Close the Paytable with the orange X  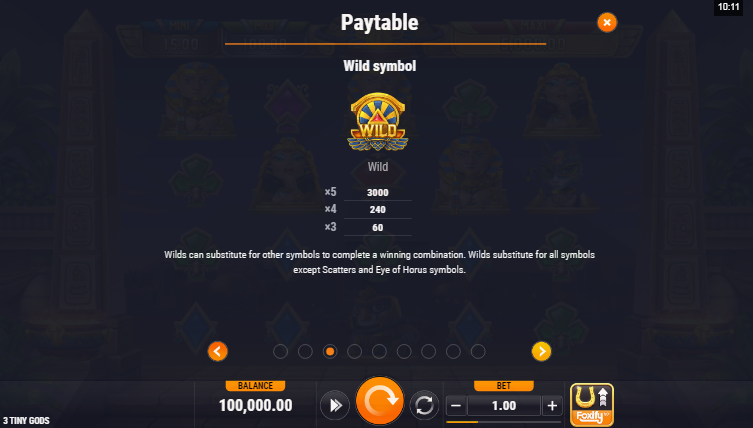607,22
